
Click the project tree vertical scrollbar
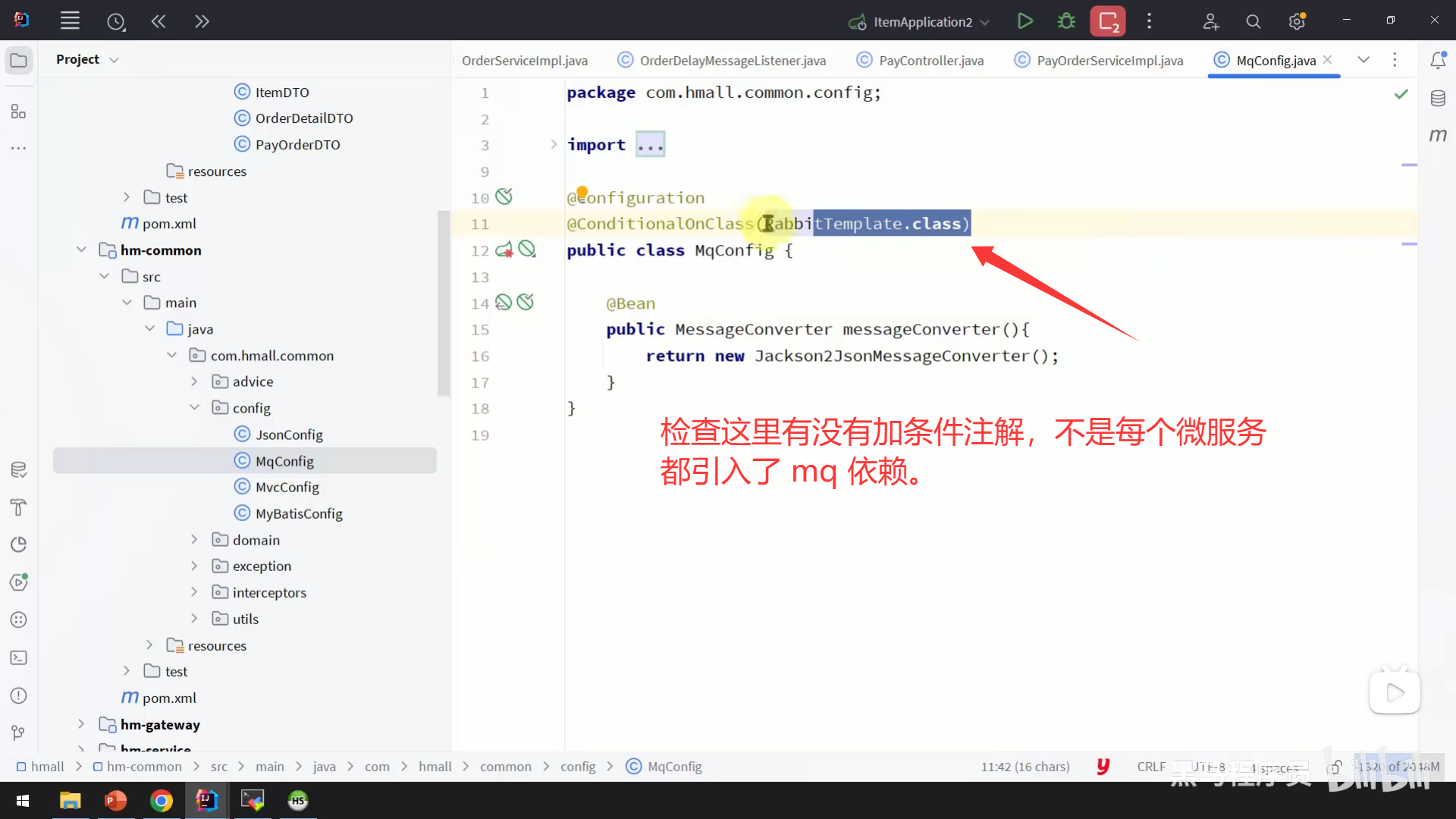pos(444,303)
